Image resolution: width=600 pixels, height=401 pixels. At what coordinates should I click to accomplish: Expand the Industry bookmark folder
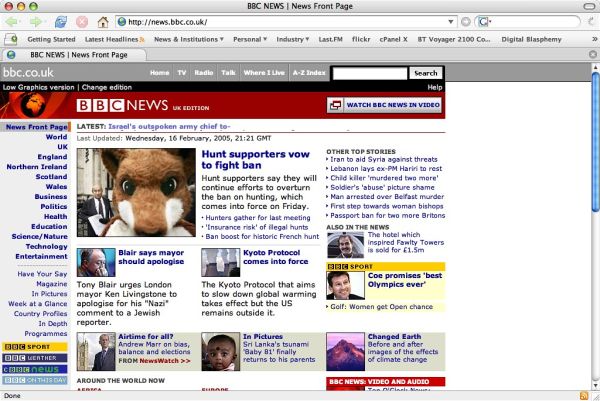coord(293,39)
